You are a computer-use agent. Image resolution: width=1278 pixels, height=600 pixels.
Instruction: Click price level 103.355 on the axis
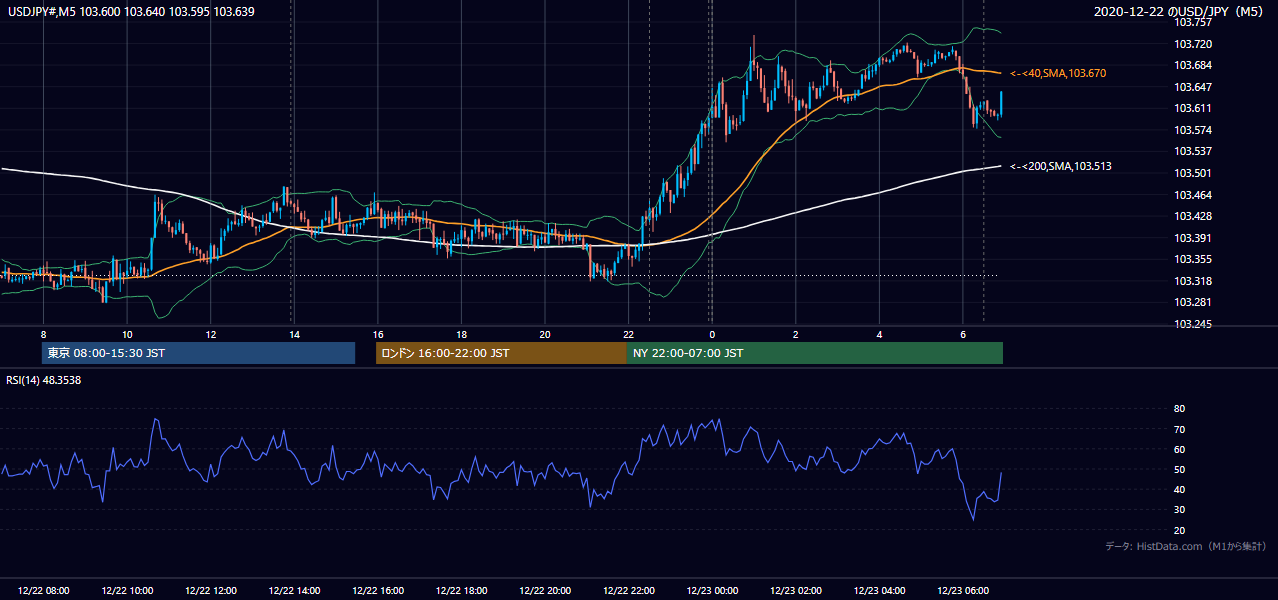tap(1192, 259)
